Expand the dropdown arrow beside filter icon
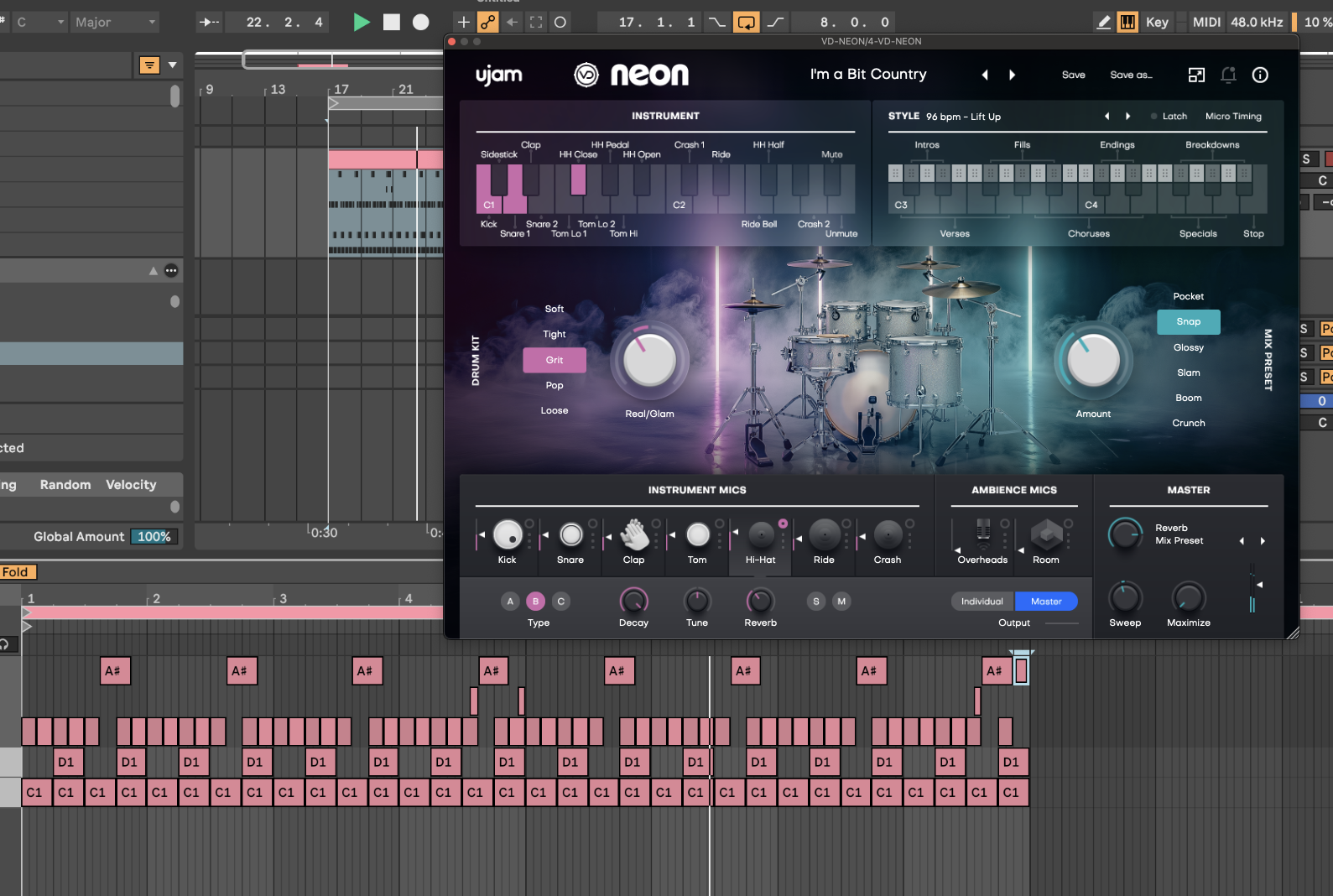 click(x=173, y=65)
